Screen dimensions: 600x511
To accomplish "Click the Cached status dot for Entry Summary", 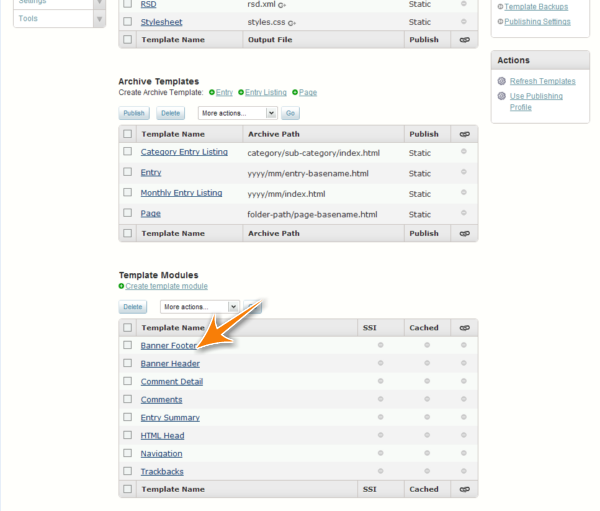I will [x=427, y=417].
